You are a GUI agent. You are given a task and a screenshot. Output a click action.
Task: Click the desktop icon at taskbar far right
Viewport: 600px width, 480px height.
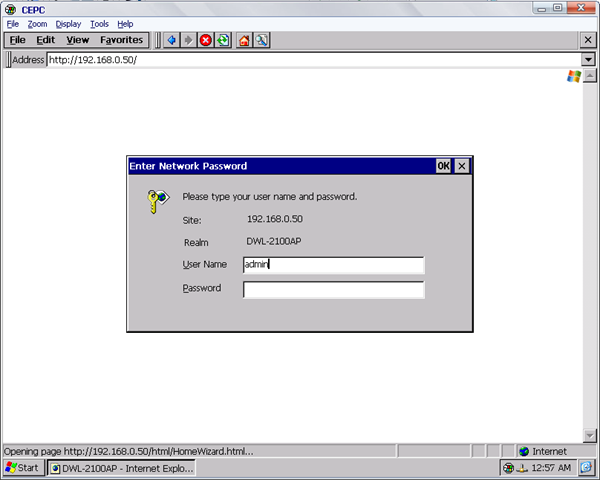[587, 468]
